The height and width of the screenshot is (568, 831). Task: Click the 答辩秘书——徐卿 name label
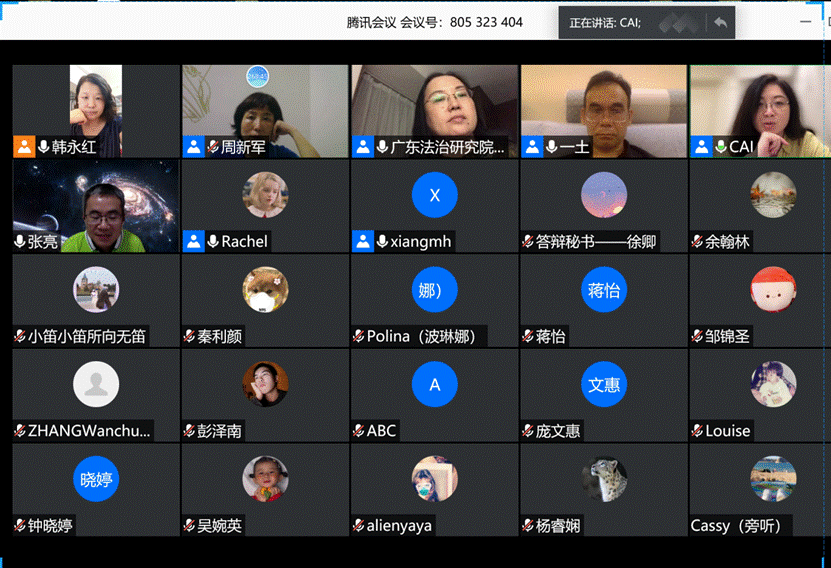[x=597, y=242]
